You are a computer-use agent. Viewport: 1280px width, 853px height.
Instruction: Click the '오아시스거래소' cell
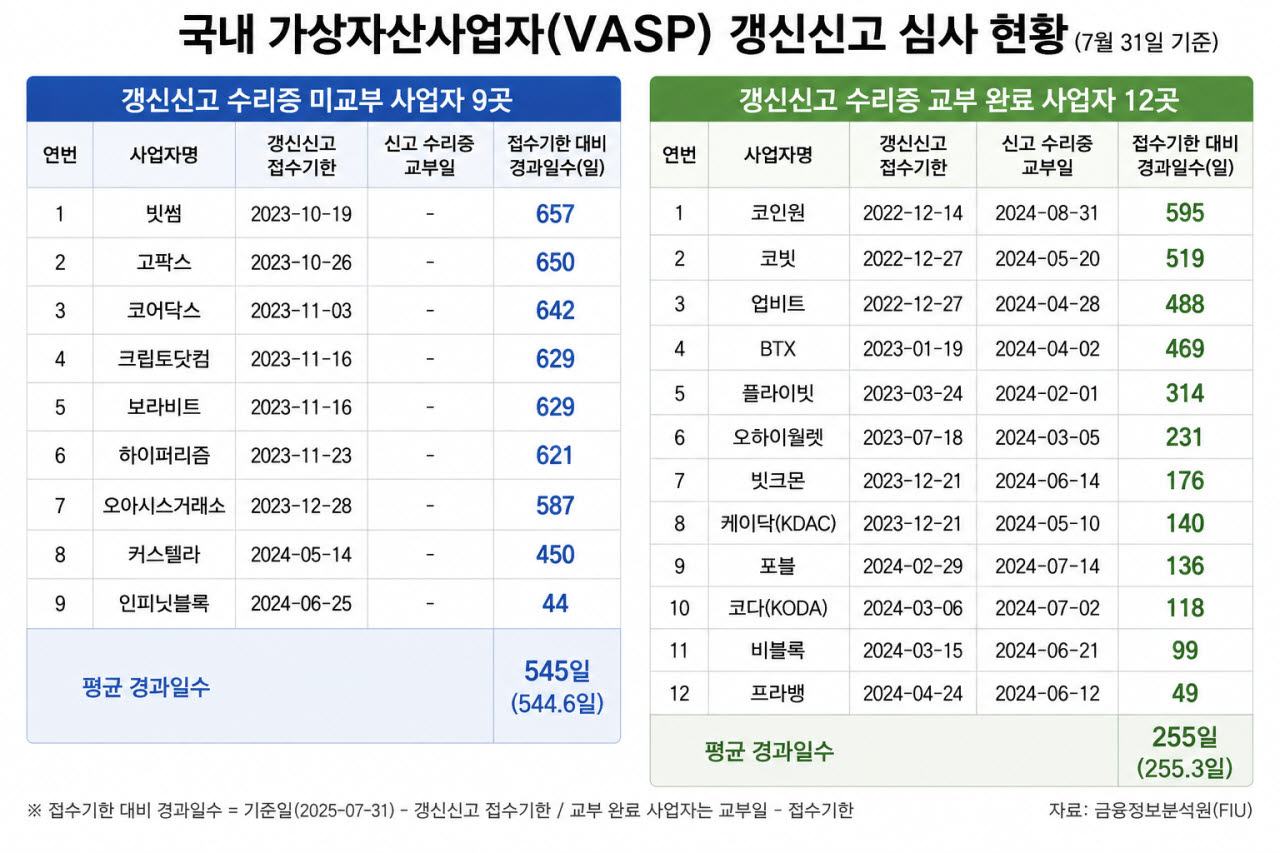click(164, 505)
